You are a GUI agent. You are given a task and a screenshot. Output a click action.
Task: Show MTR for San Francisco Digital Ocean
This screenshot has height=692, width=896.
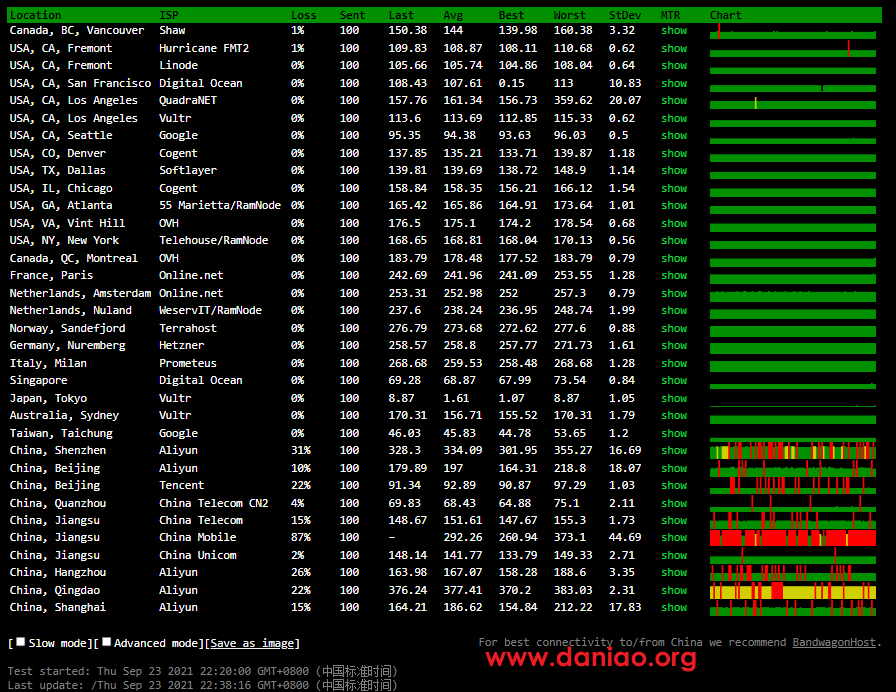tap(674, 83)
